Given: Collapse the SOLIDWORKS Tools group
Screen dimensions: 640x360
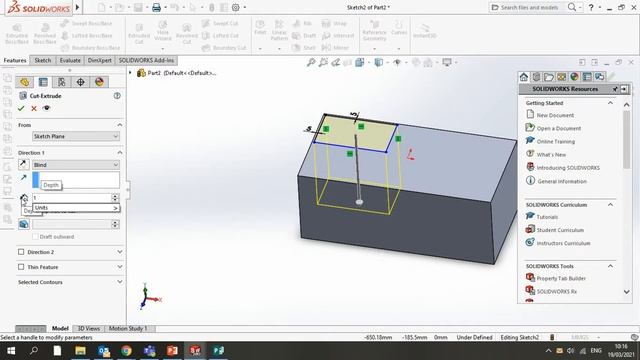Looking at the screenshot, I should [610, 266].
